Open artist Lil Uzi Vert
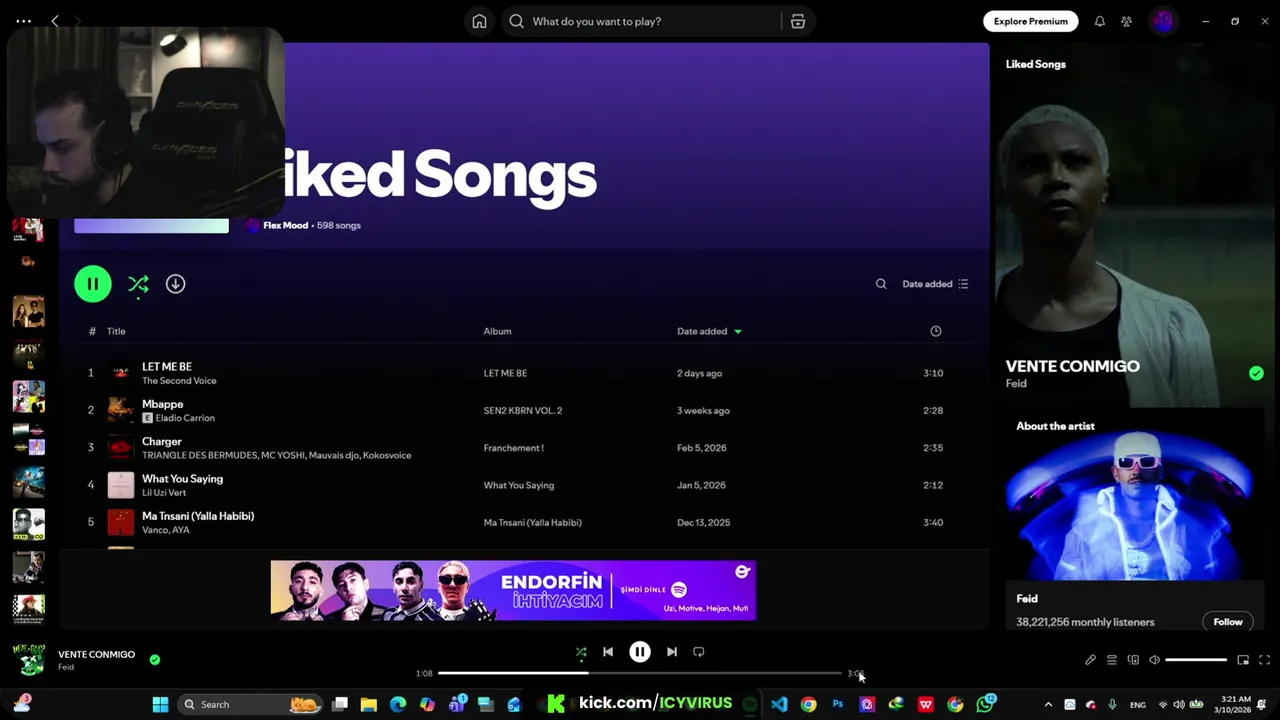This screenshot has width=1280, height=720. 164,493
